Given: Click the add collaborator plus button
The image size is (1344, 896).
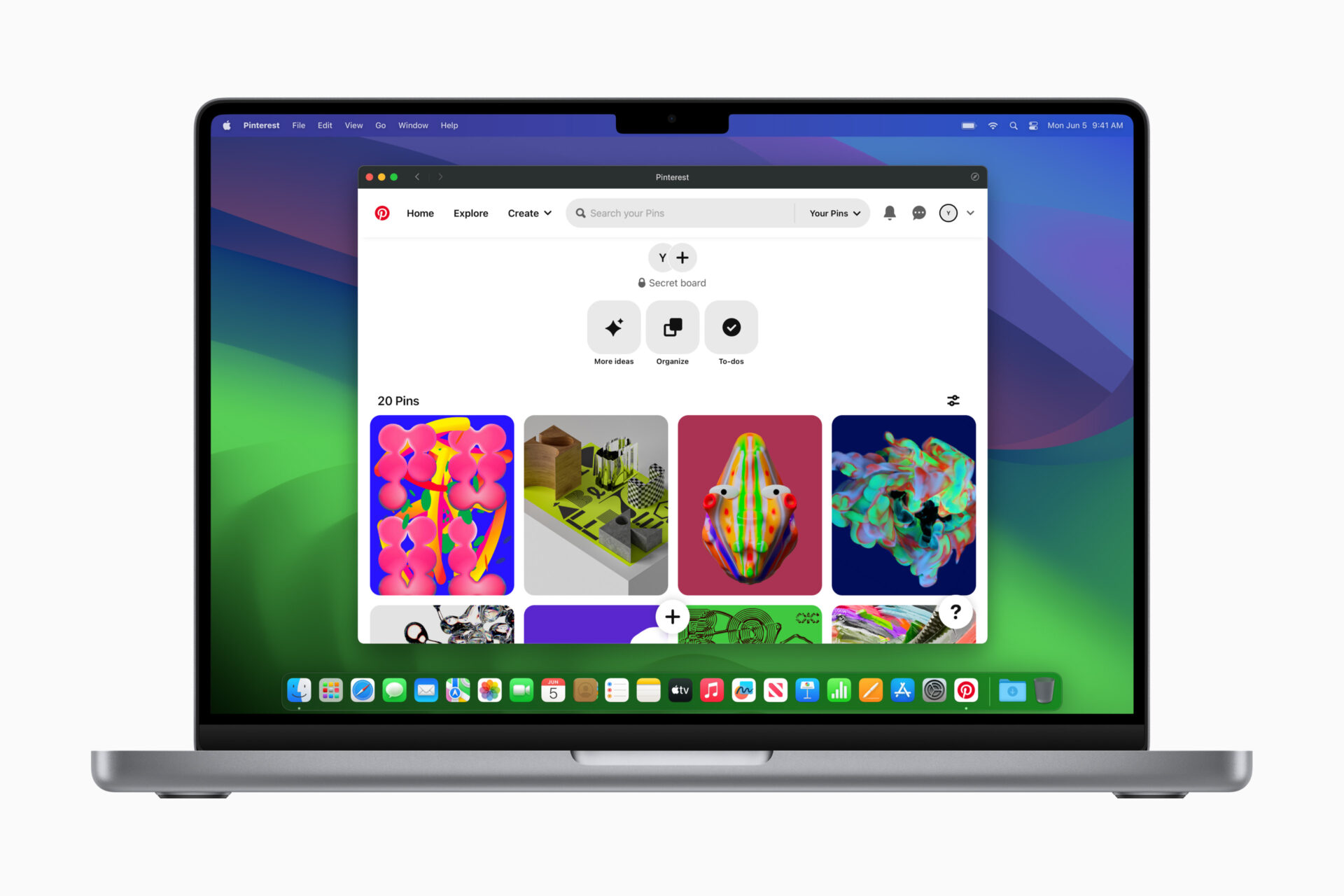Looking at the screenshot, I should [683, 258].
